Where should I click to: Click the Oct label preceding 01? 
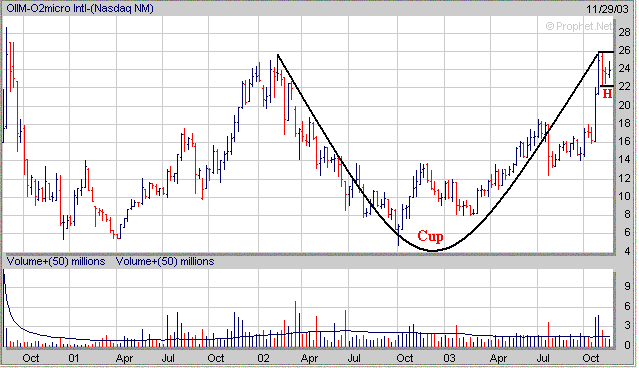(x=31, y=359)
